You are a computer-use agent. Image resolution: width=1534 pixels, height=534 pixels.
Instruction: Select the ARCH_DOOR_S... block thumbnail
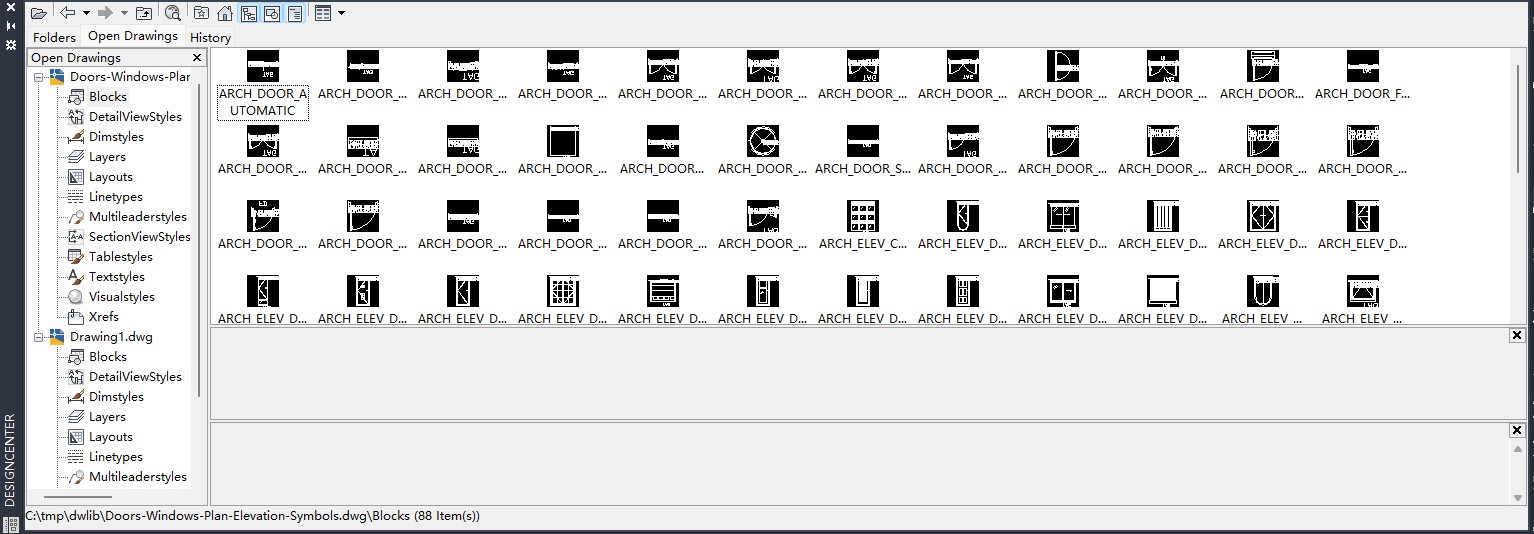[x=863, y=141]
